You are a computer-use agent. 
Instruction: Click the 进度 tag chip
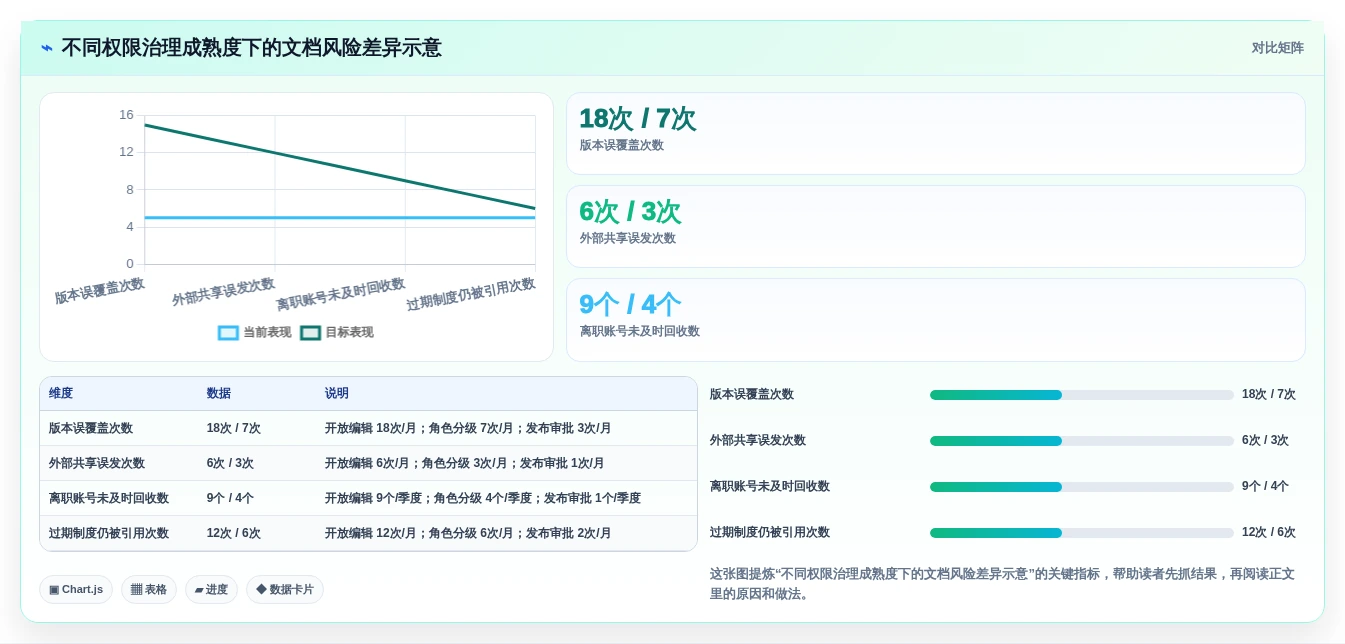[211, 589]
